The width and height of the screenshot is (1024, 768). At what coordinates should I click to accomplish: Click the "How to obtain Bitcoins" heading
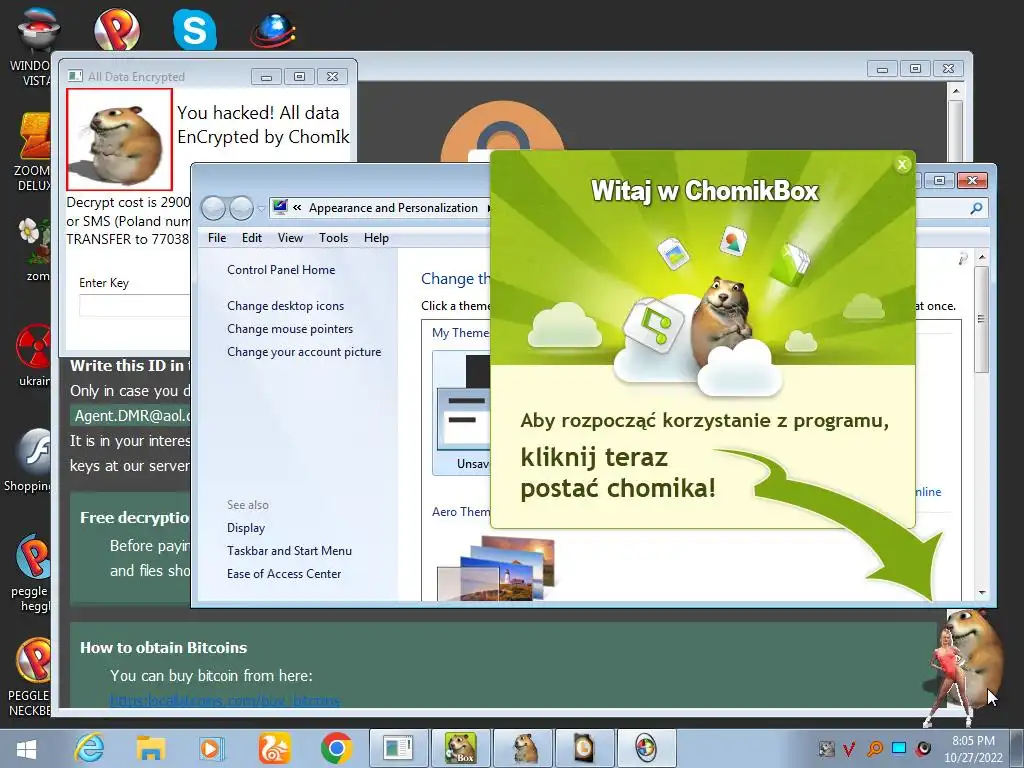tap(163, 647)
